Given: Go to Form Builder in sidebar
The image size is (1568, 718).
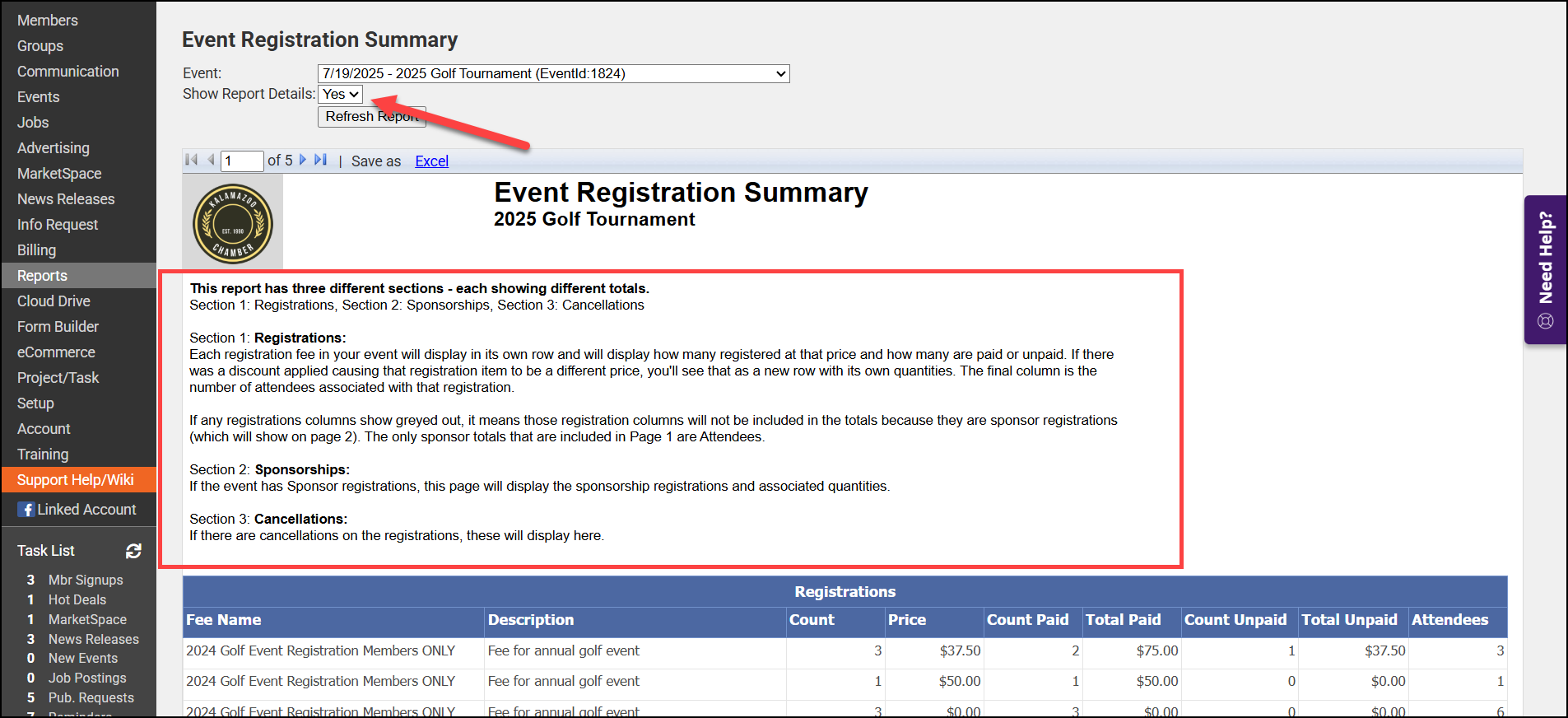Looking at the screenshot, I should (x=58, y=327).
